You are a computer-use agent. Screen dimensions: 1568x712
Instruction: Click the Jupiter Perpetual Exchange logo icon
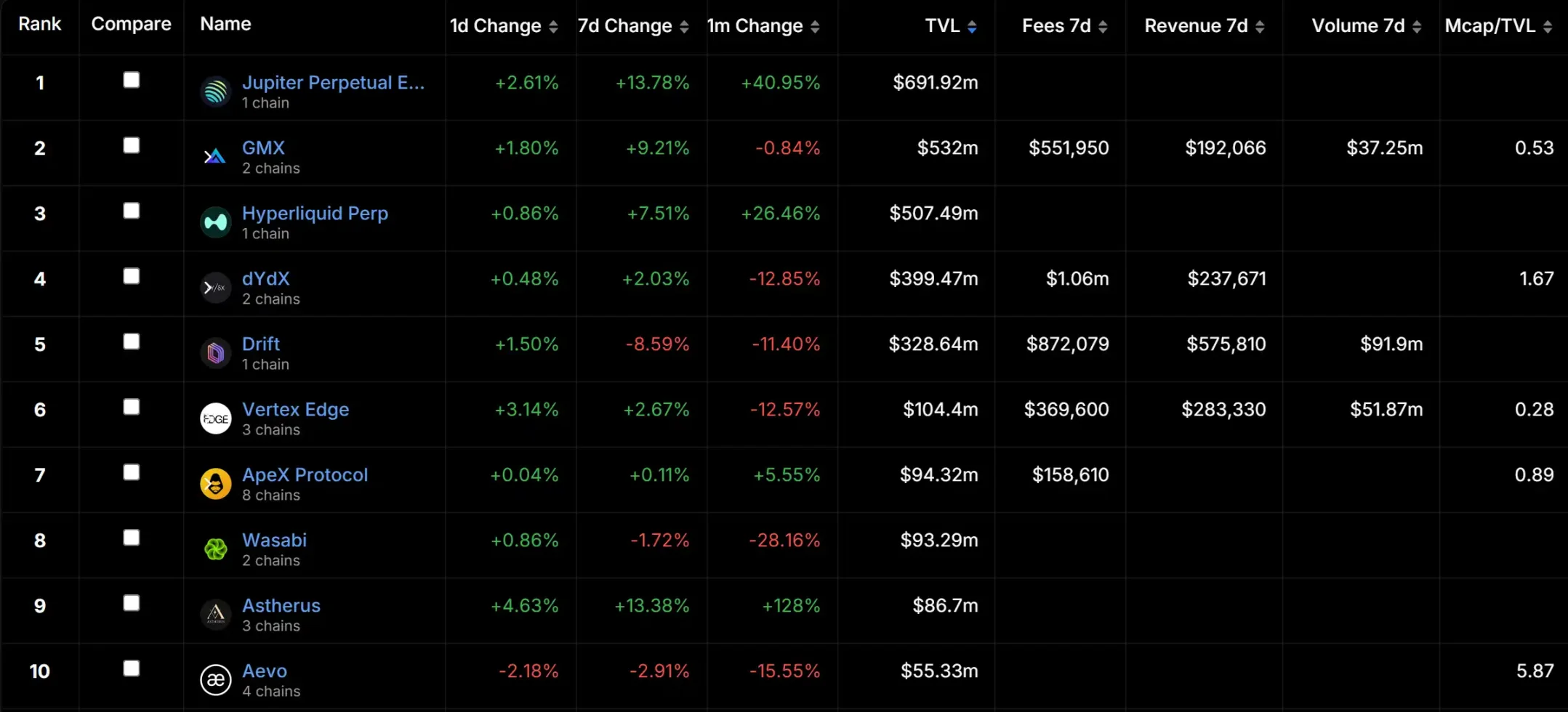pyautogui.click(x=215, y=92)
